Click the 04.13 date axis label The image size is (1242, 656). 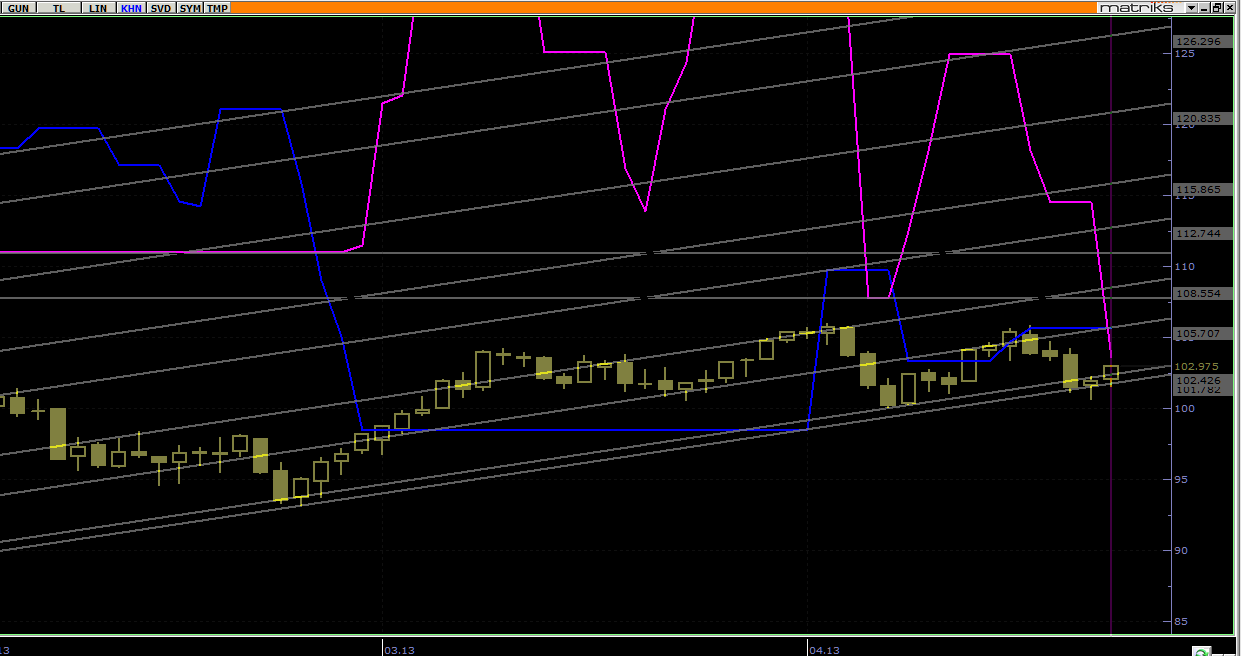click(x=824, y=650)
